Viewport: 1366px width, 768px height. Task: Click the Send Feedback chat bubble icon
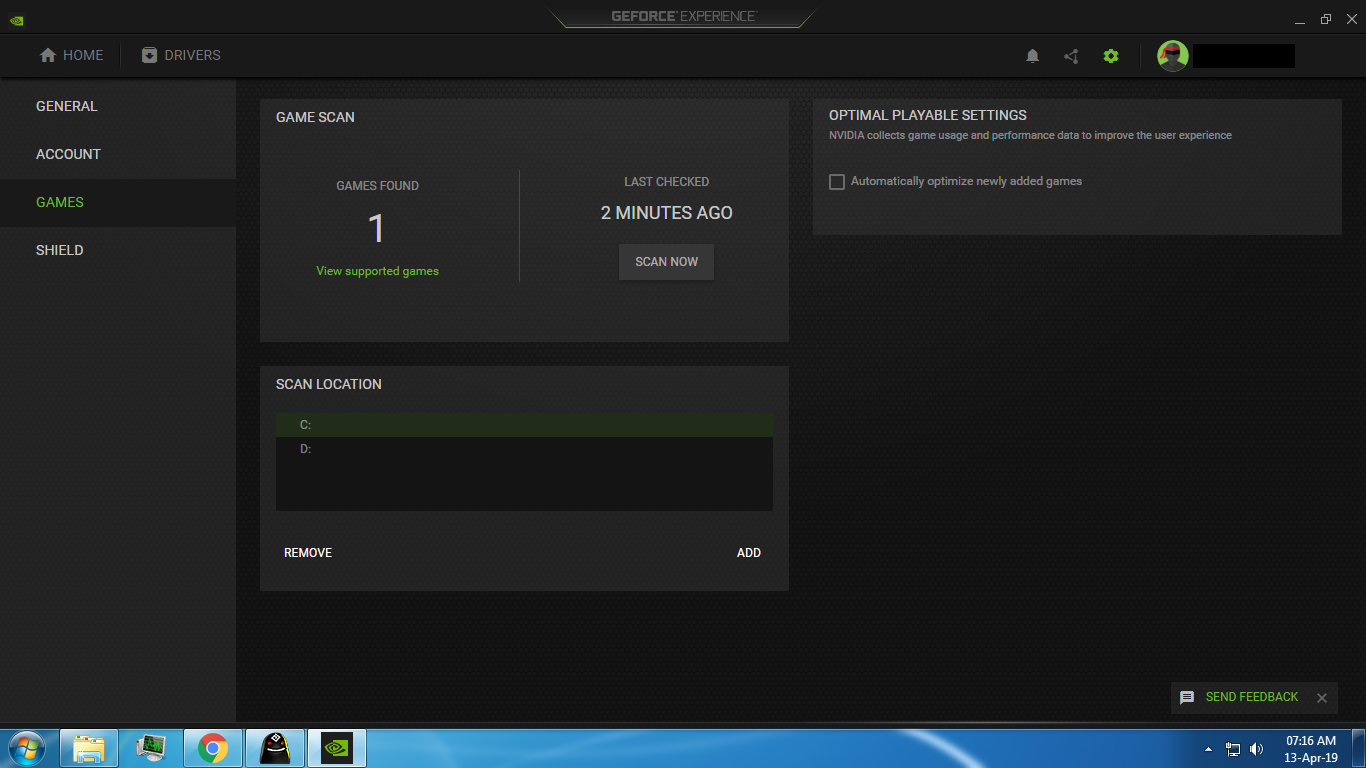[1187, 697]
